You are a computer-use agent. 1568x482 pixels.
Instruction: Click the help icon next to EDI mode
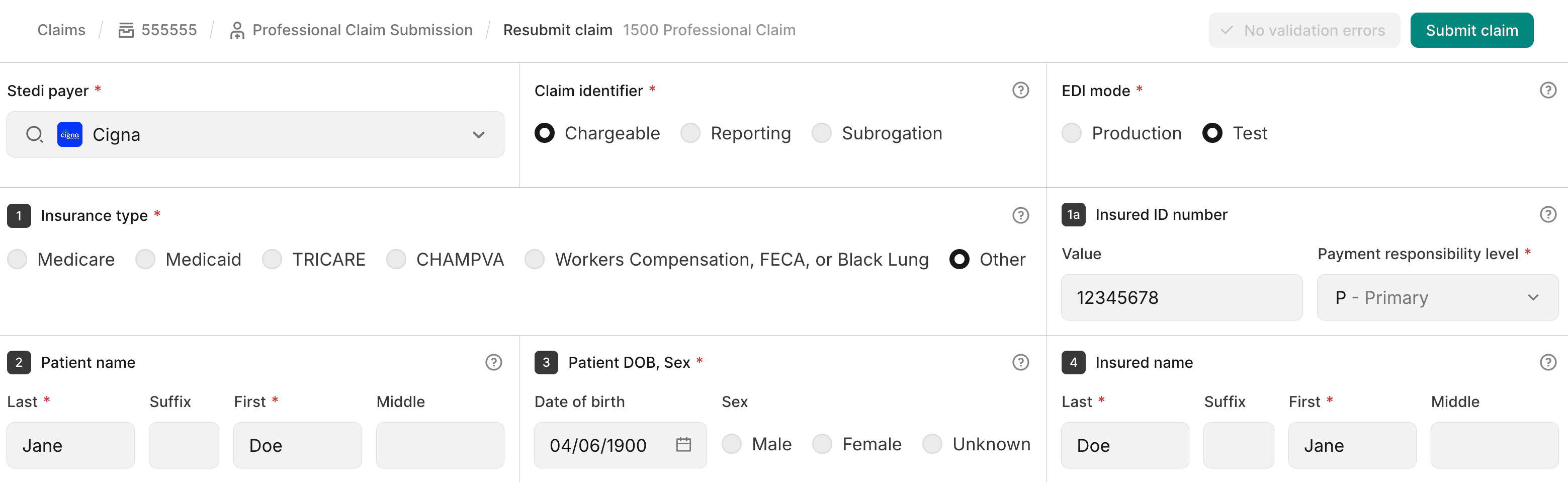pos(1548,90)
